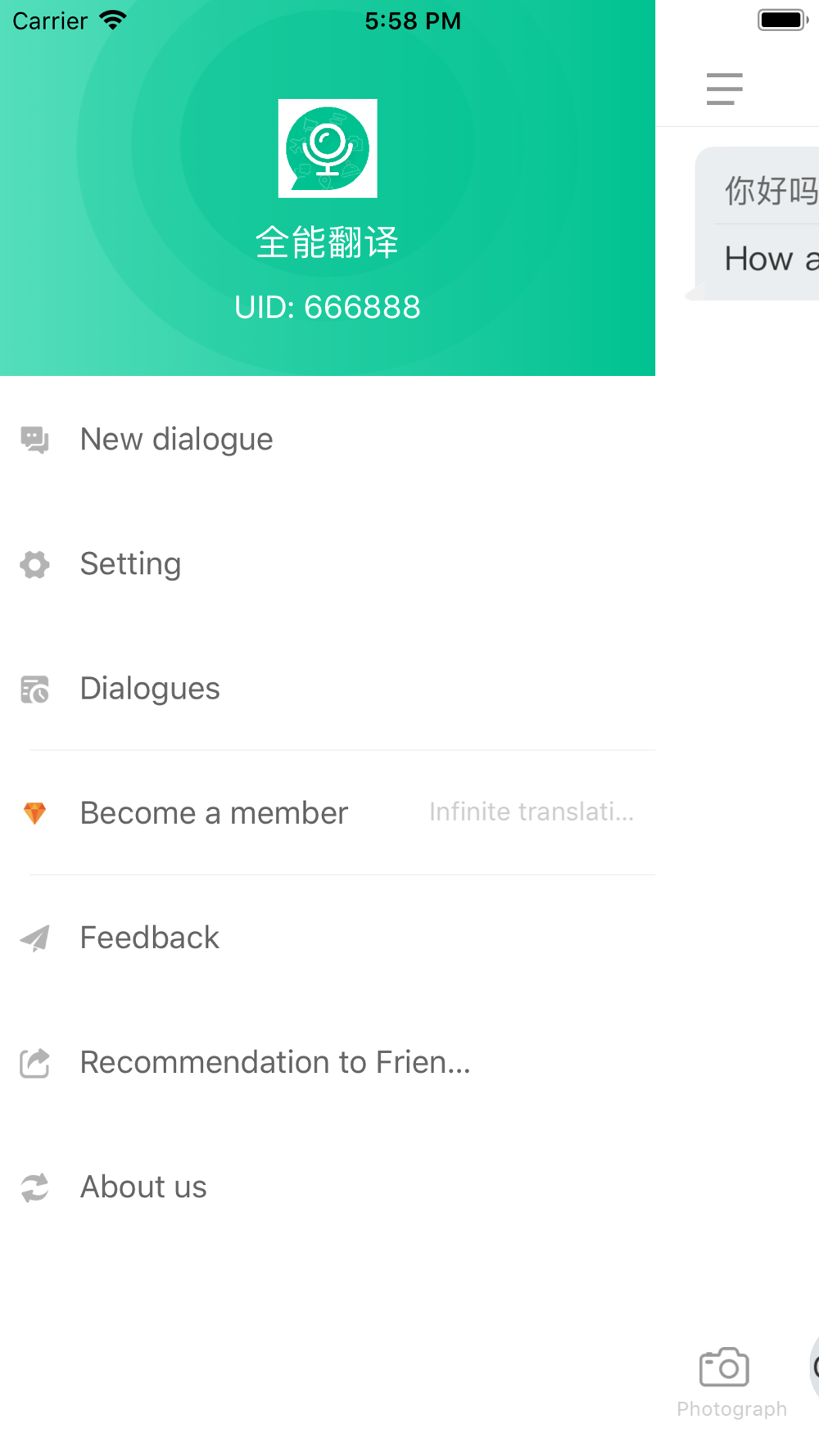Click the Setting gear icon
Screen dimensions: 819x1456
click(34, 564)
